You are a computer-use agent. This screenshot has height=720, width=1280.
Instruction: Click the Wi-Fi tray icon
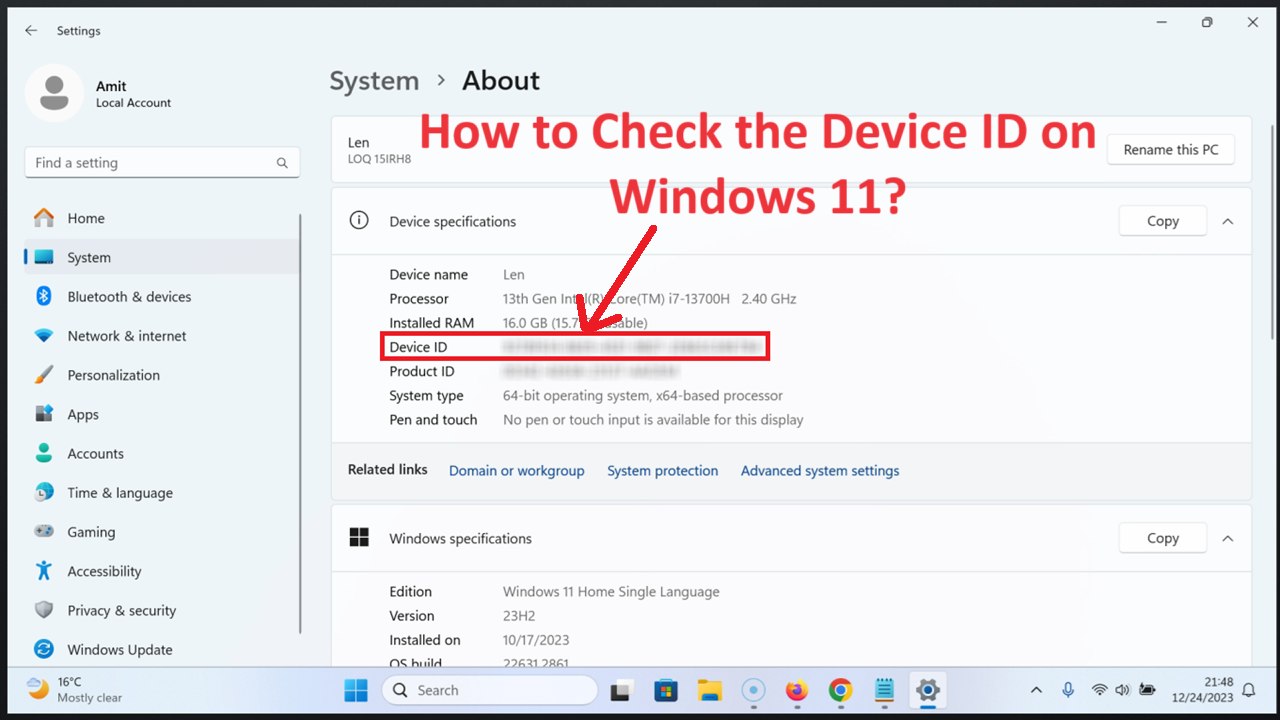[1099, 690]
